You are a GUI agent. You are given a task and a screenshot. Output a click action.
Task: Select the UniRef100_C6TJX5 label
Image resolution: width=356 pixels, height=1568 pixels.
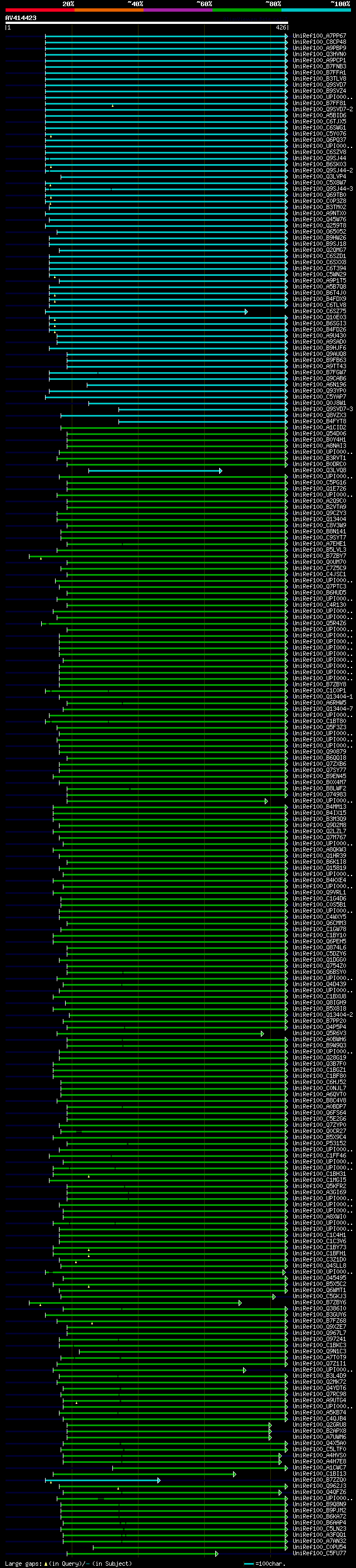click(319, 122)
